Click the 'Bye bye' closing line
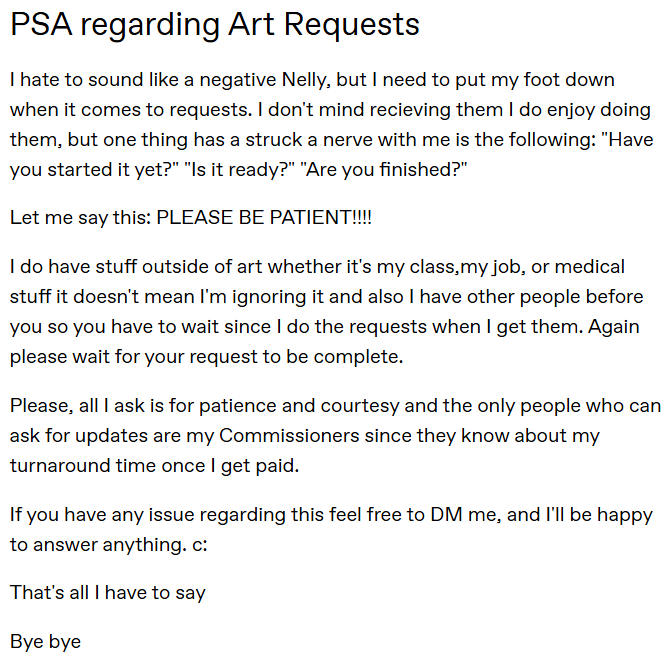 click(x=45, y=641)
